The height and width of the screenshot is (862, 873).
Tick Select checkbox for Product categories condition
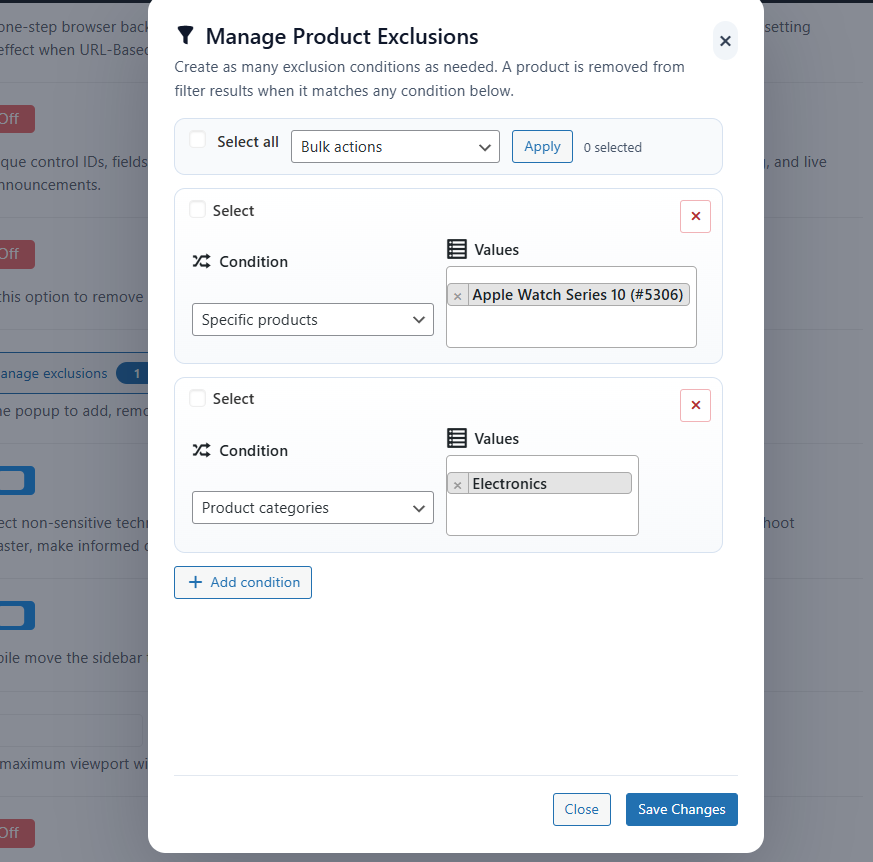click(198, 398)
